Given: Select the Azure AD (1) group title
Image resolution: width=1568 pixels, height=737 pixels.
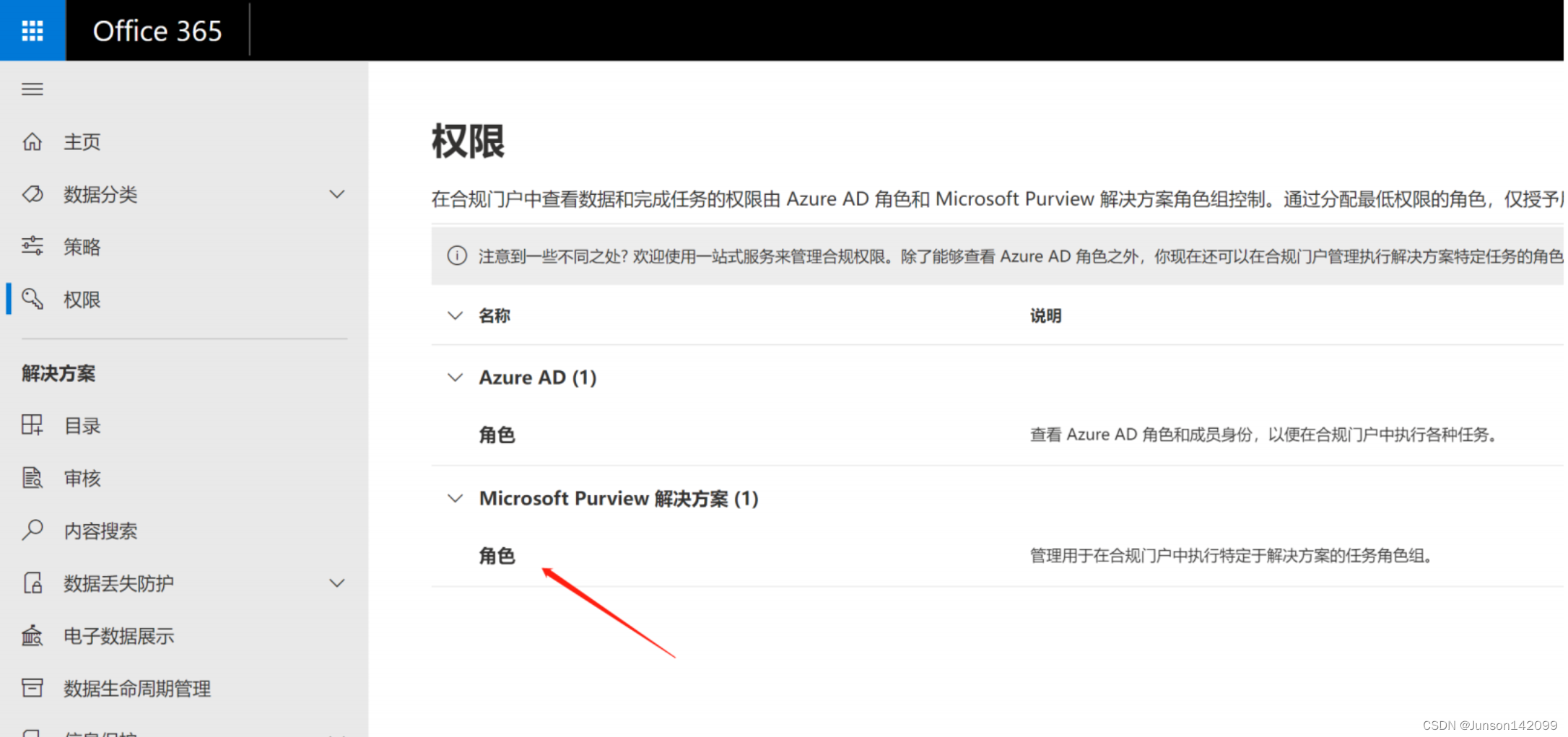Looking at the screenshot, I should coord(538,378).
